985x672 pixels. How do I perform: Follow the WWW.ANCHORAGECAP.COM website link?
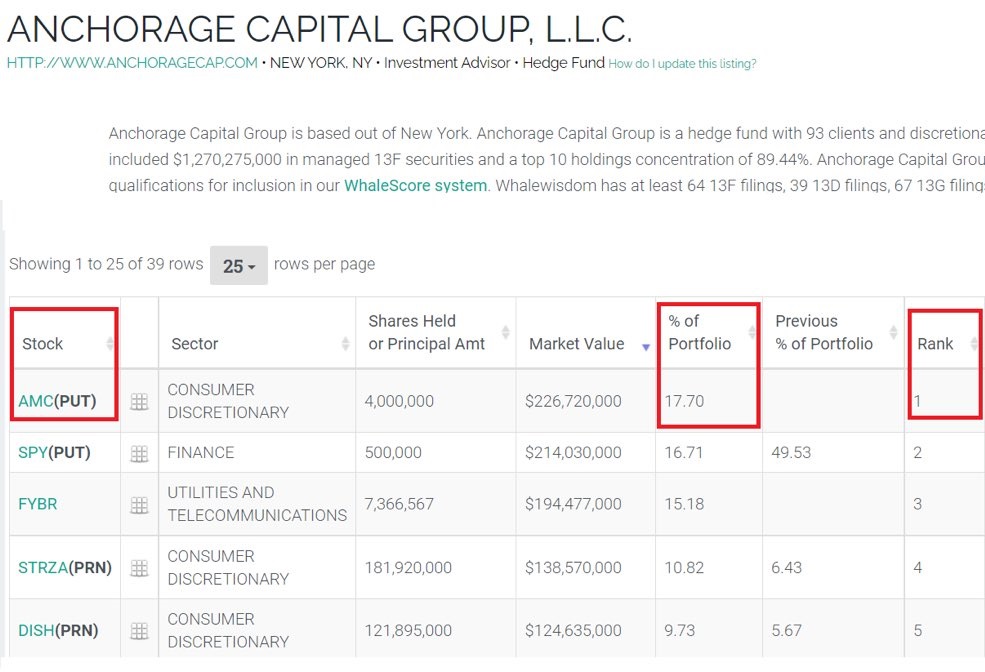pos(131,62)
